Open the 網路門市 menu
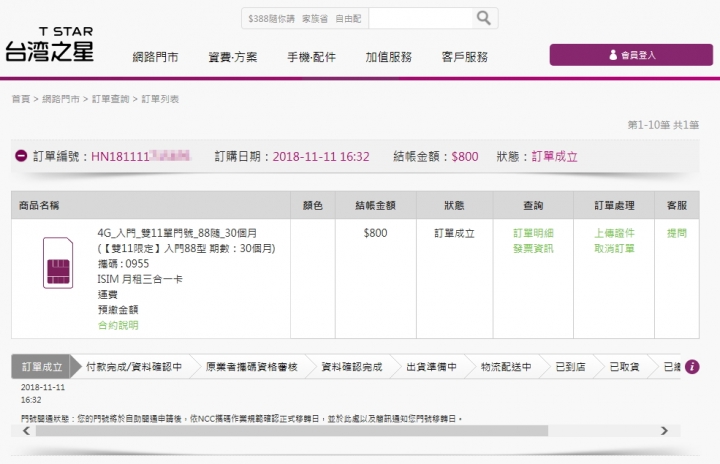This screenshot has height=464, width=720. tap(155, 57)
